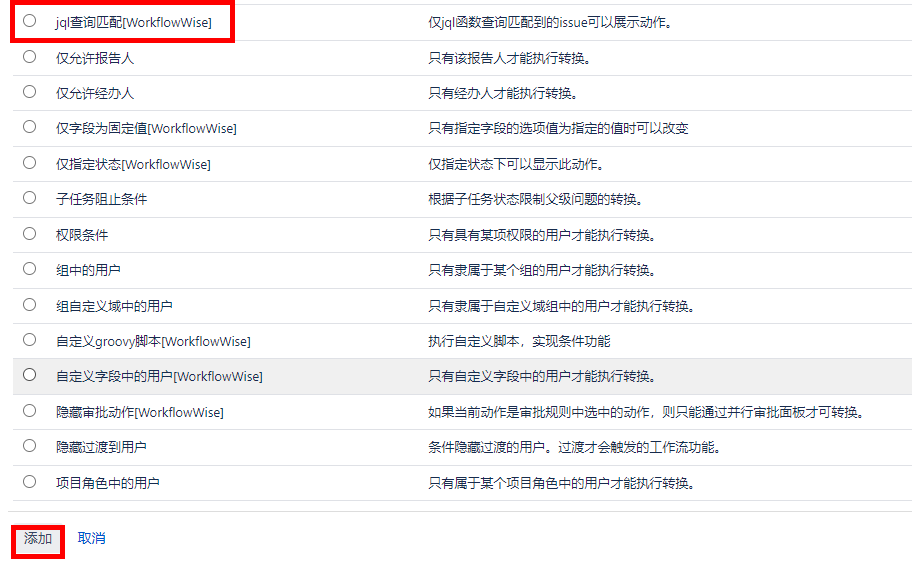Select the 仅允许报告人 radio option

coord(29,57)
